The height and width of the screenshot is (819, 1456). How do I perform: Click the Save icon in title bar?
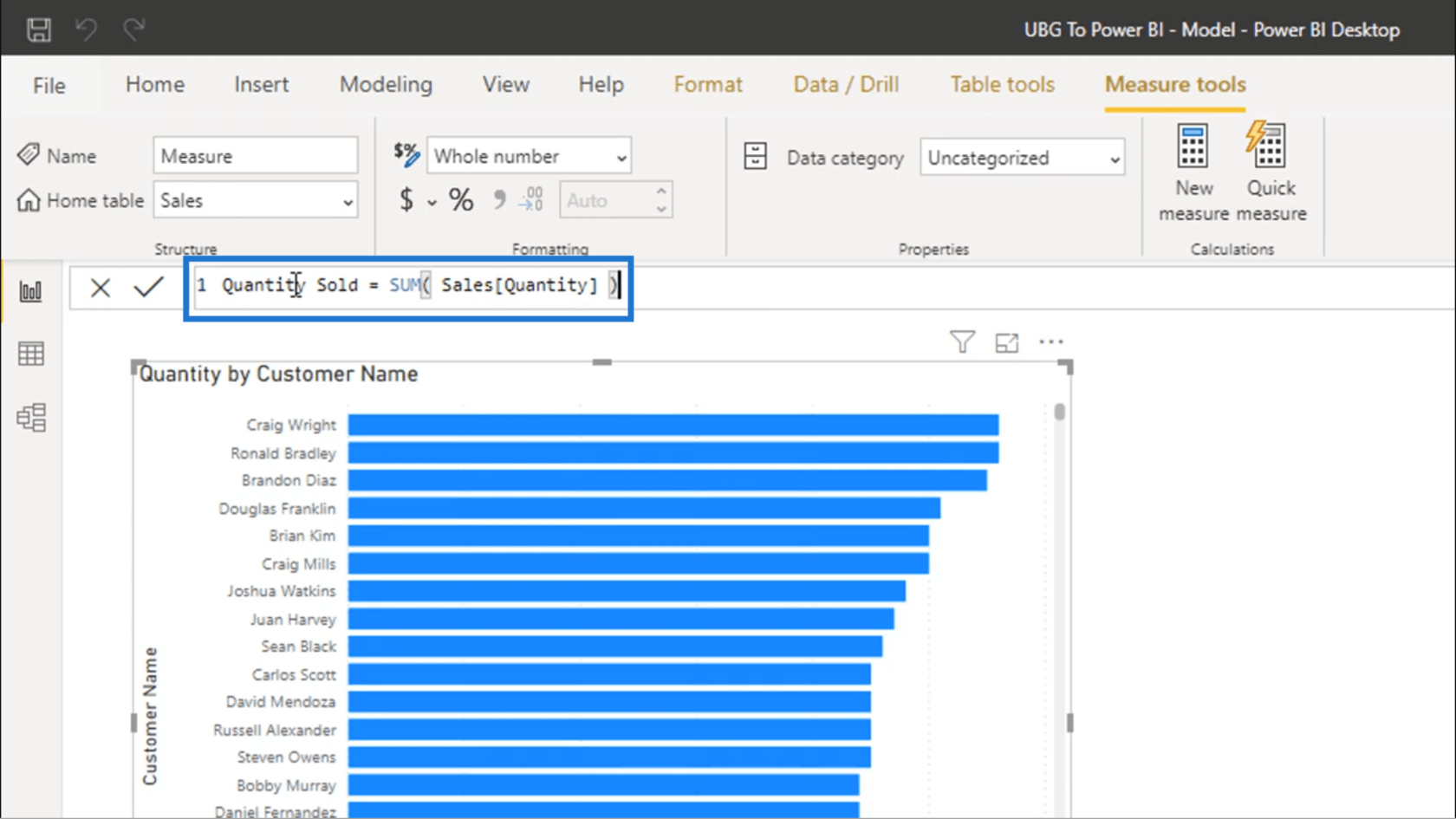(38, 29)
